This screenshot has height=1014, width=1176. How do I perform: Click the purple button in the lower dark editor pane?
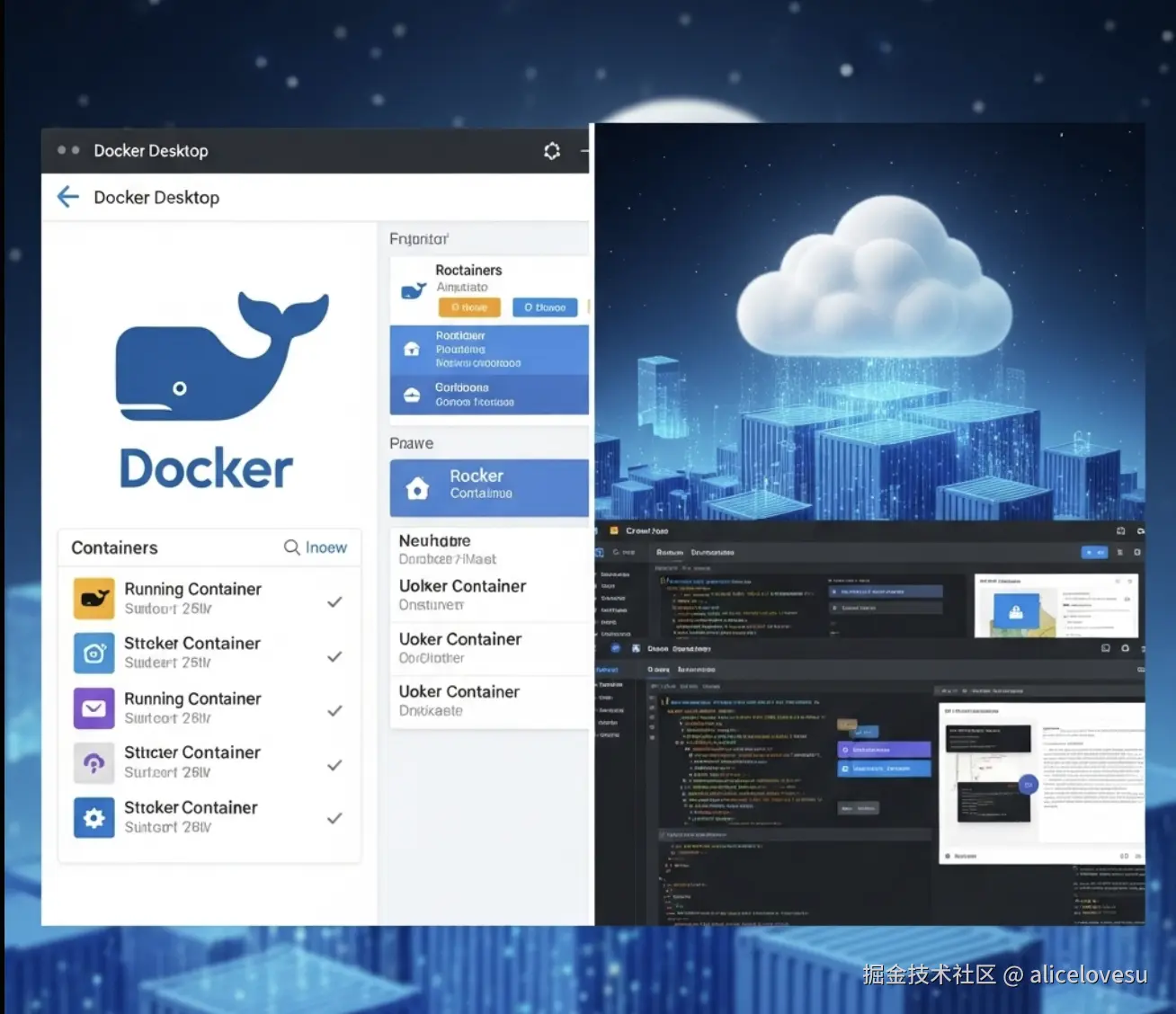884,750
